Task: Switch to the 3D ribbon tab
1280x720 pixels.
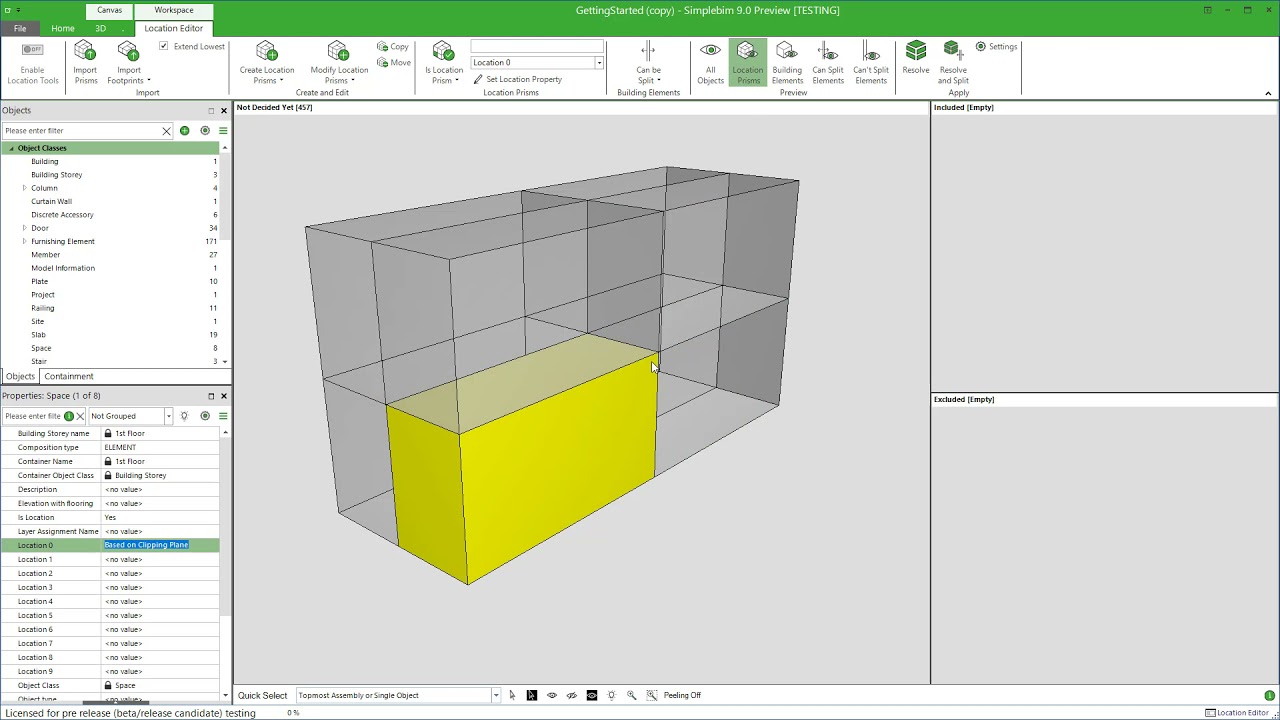Action: tap(100, 28)
